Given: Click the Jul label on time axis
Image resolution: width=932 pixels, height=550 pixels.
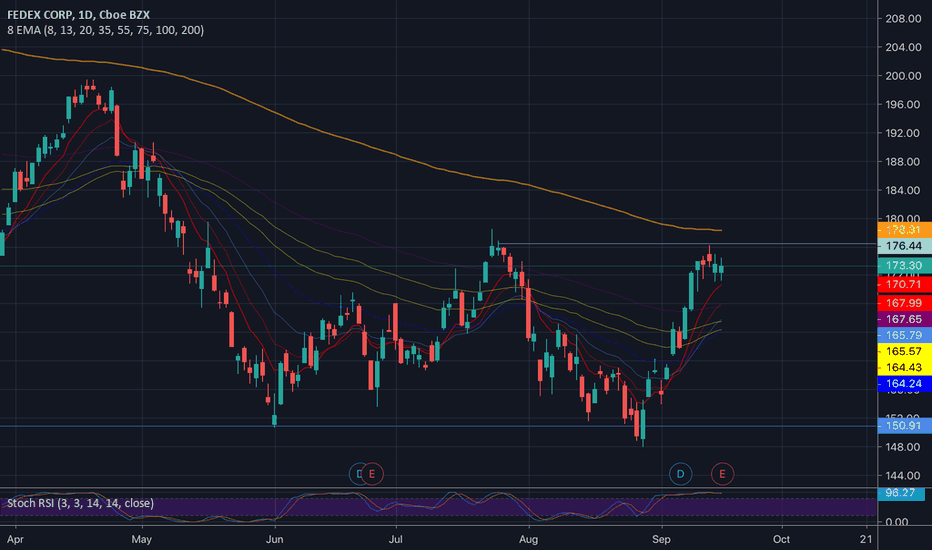Looking at the screenshot, I should tap(395, 539).
